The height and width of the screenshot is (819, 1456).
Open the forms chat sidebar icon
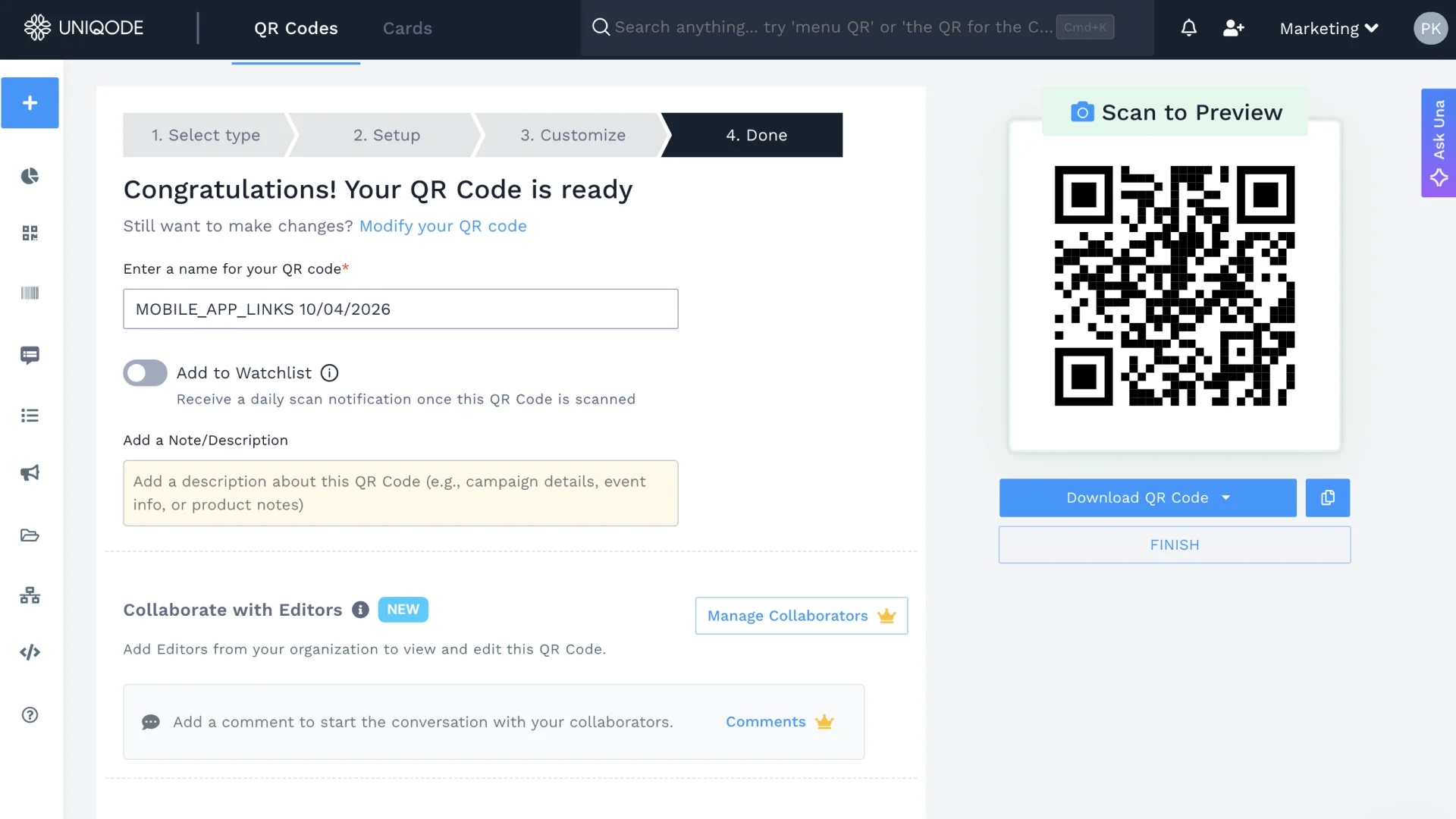(x=30, y=355)
